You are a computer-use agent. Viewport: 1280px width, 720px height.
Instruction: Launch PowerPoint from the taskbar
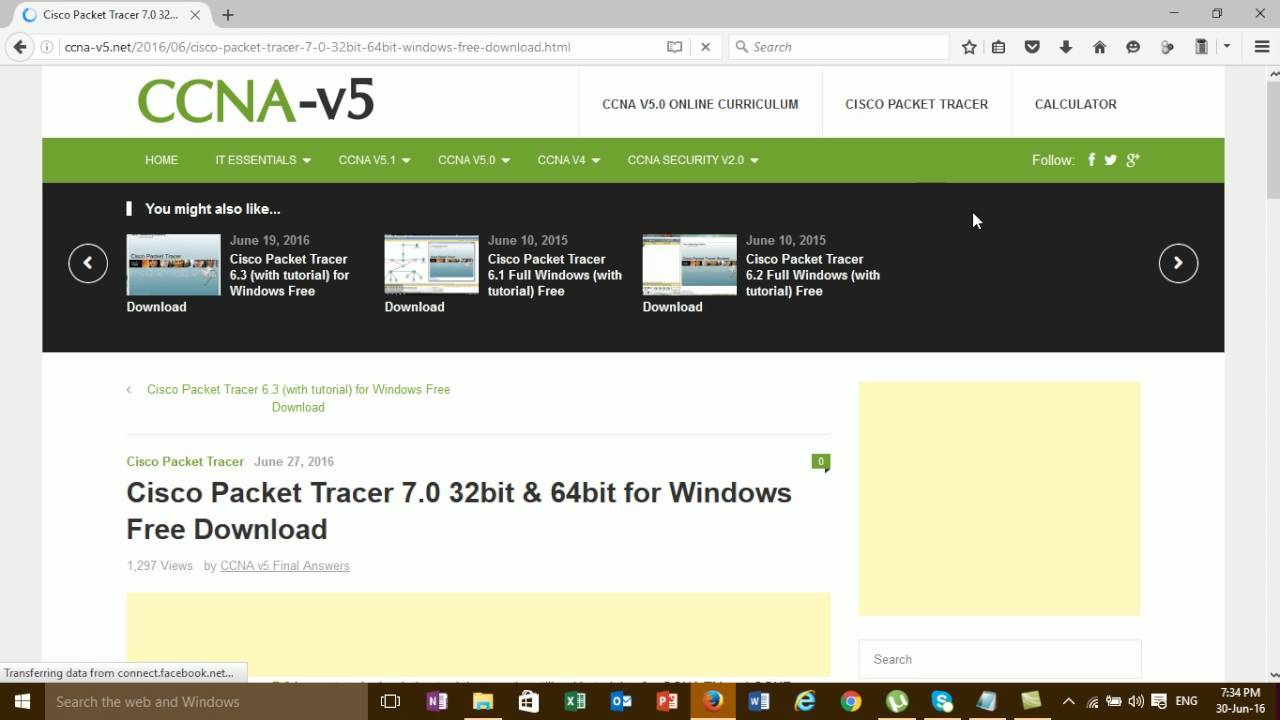(667, 701)
